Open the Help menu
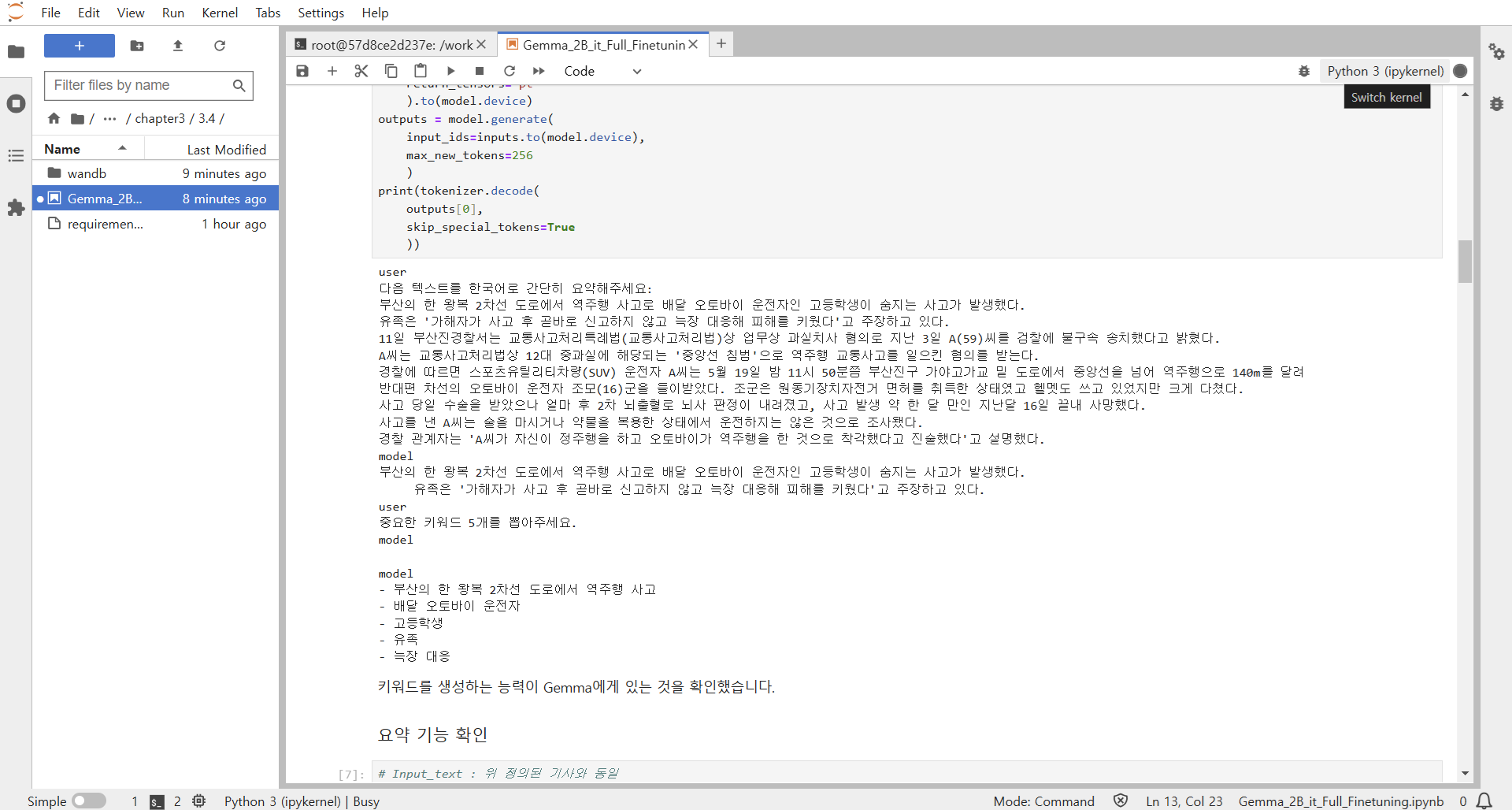Image resolution: width=1512 pixels, height=810 pixels. pyautogui.click(x=376, y=13)
